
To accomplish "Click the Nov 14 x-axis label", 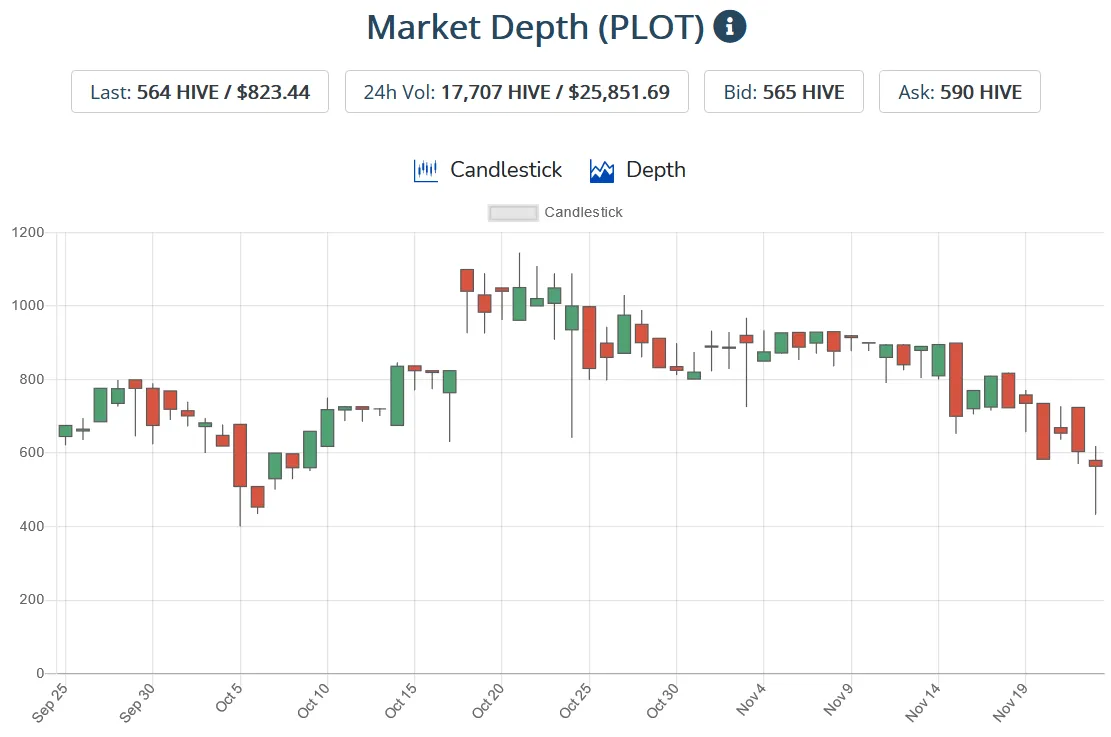I will (923, 702).
